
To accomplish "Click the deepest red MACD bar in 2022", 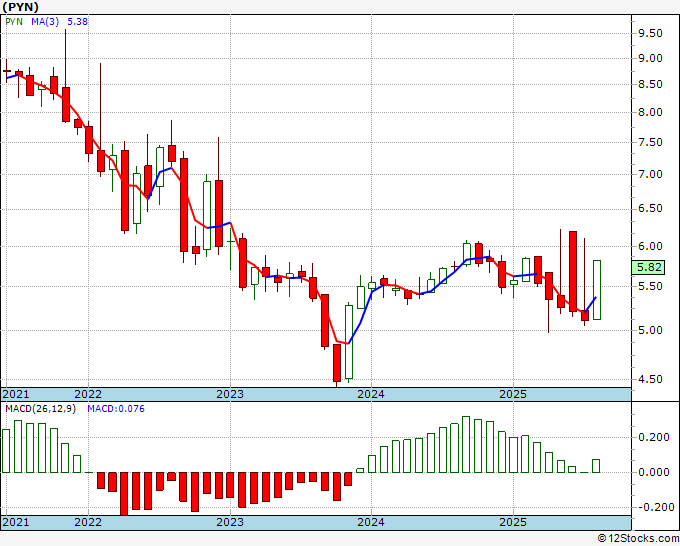I will point(124,494).
